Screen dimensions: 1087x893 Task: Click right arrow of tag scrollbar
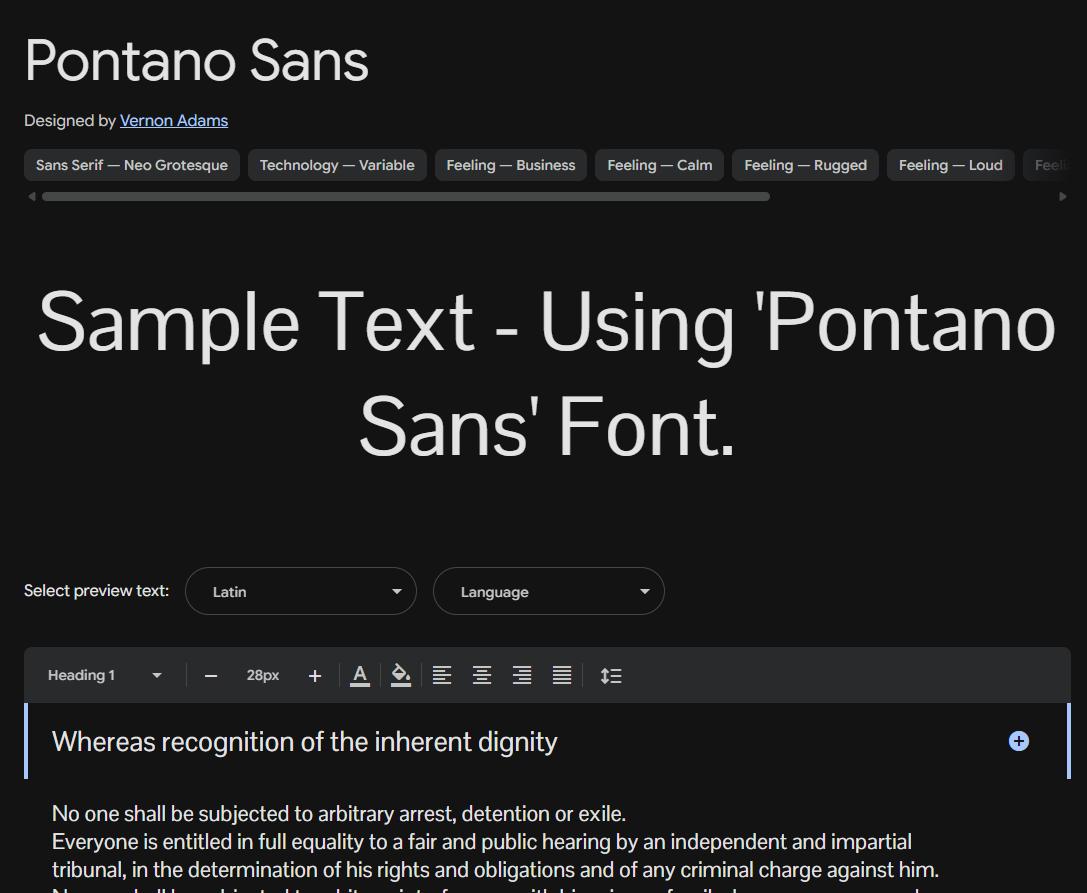coord(1063,197)
